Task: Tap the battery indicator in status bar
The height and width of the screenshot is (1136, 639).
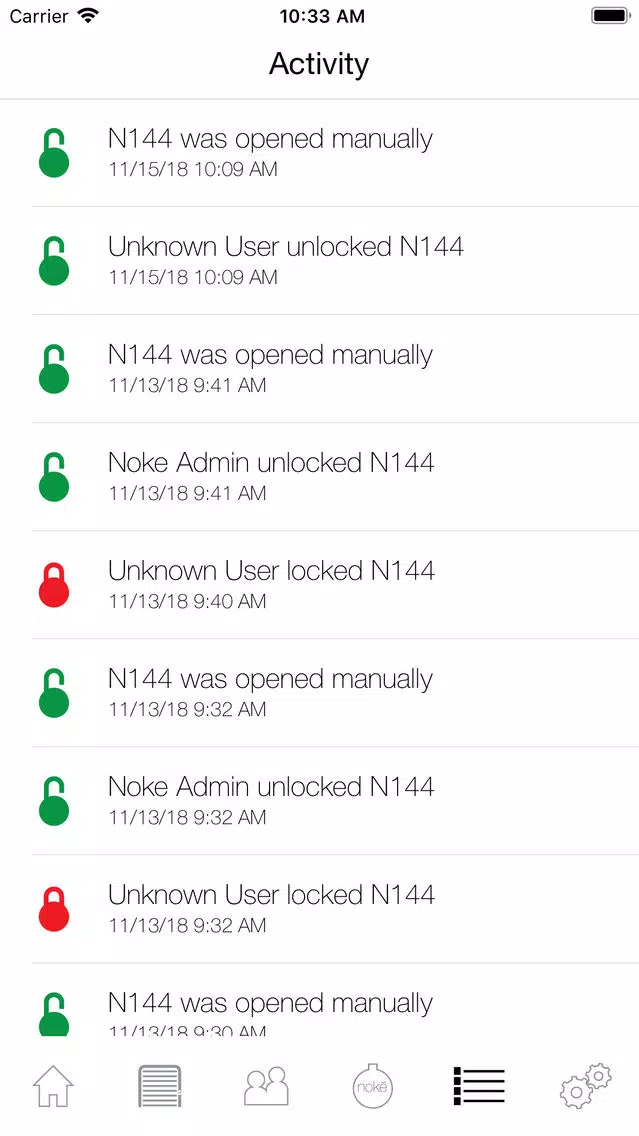Action: [x=611, y=16]
